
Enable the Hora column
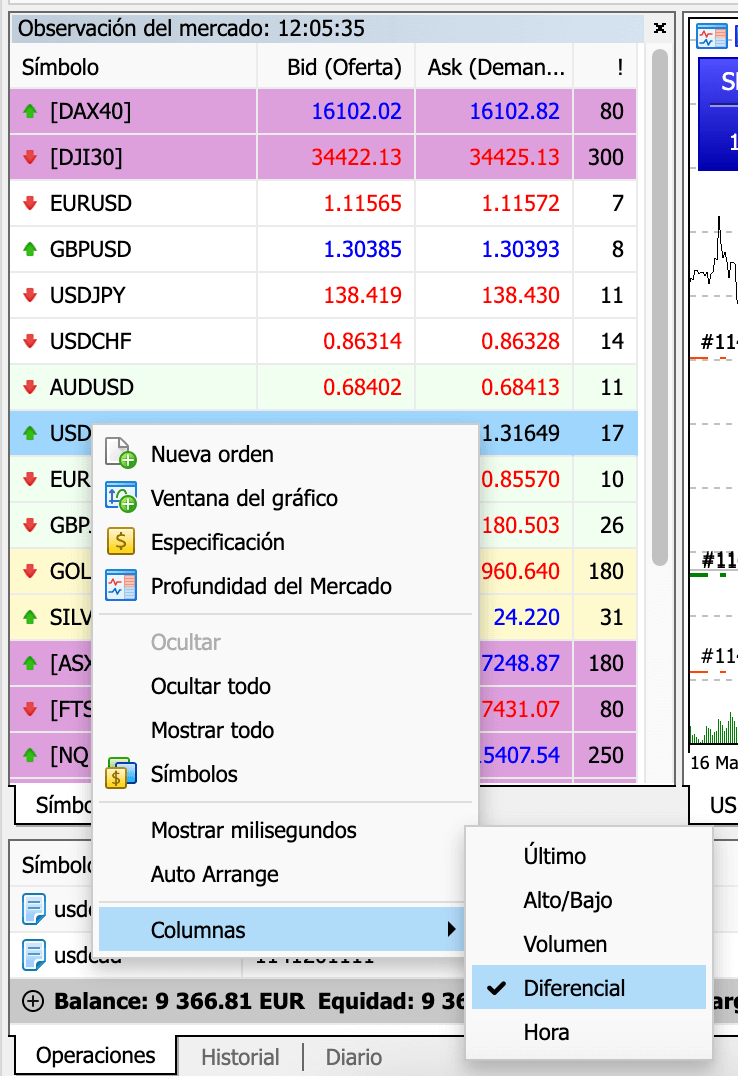click(x=546, y=1031)
